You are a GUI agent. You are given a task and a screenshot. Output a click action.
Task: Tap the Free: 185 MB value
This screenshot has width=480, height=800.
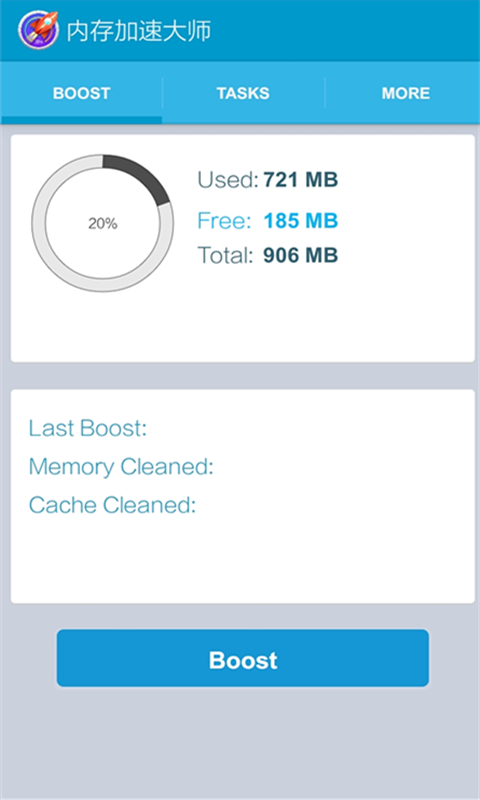pyautogui.click(x=268, y=221)
